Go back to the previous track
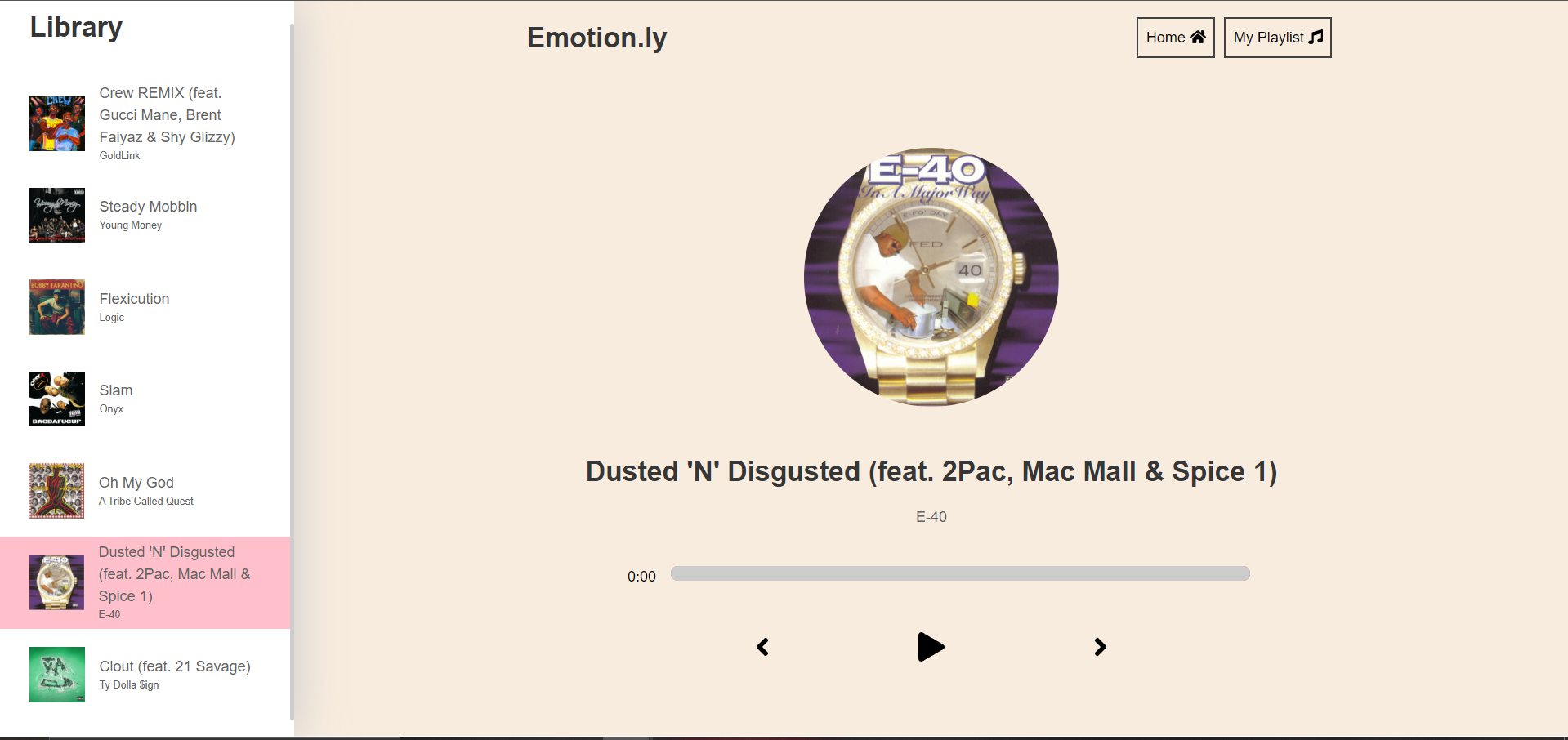Image resolution: width=1568 pixels, height=740 pixels. click(x=762, y=647)
